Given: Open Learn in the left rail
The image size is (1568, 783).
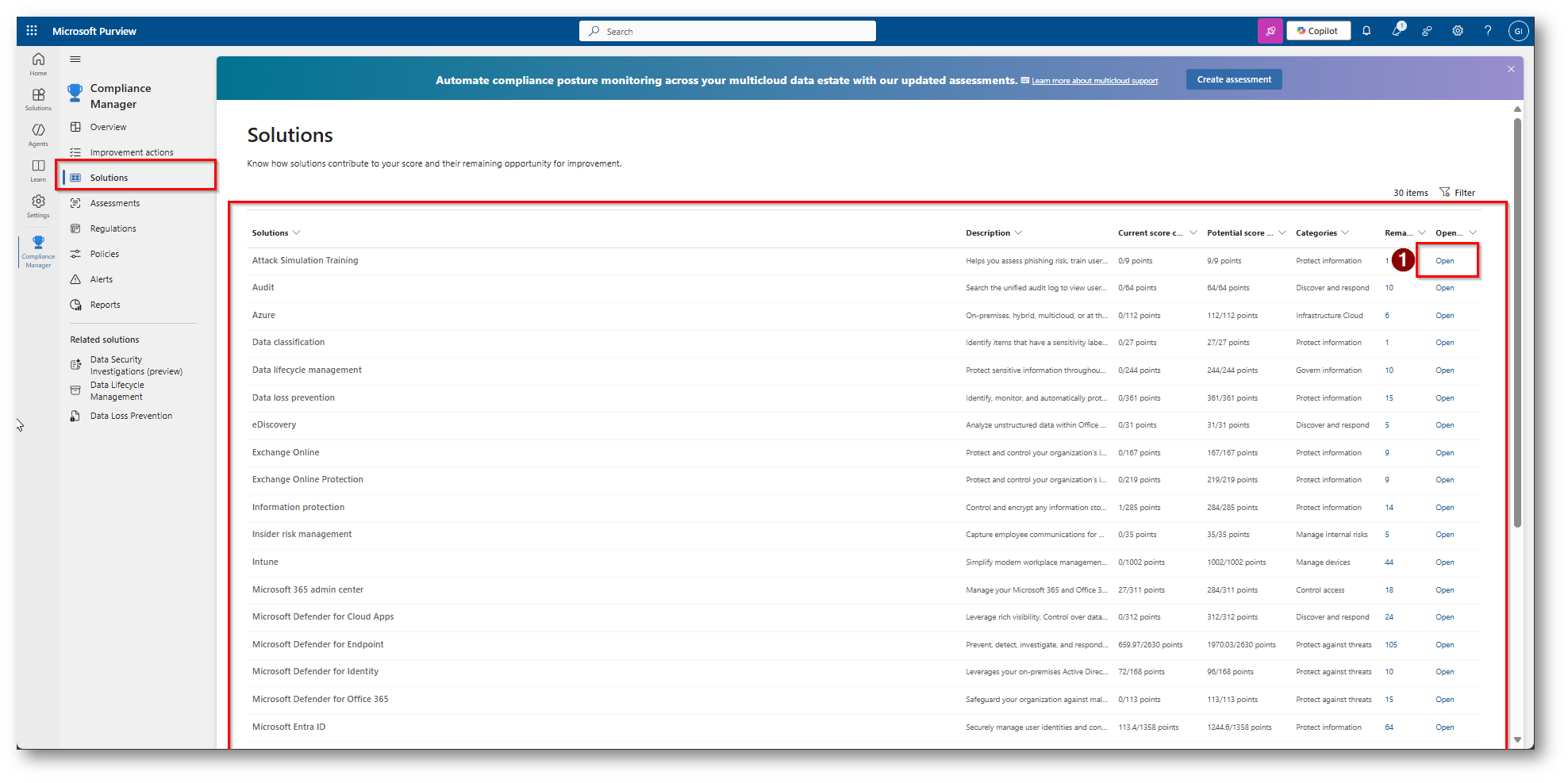Looking at the screenshot, I should click(38, 171).
